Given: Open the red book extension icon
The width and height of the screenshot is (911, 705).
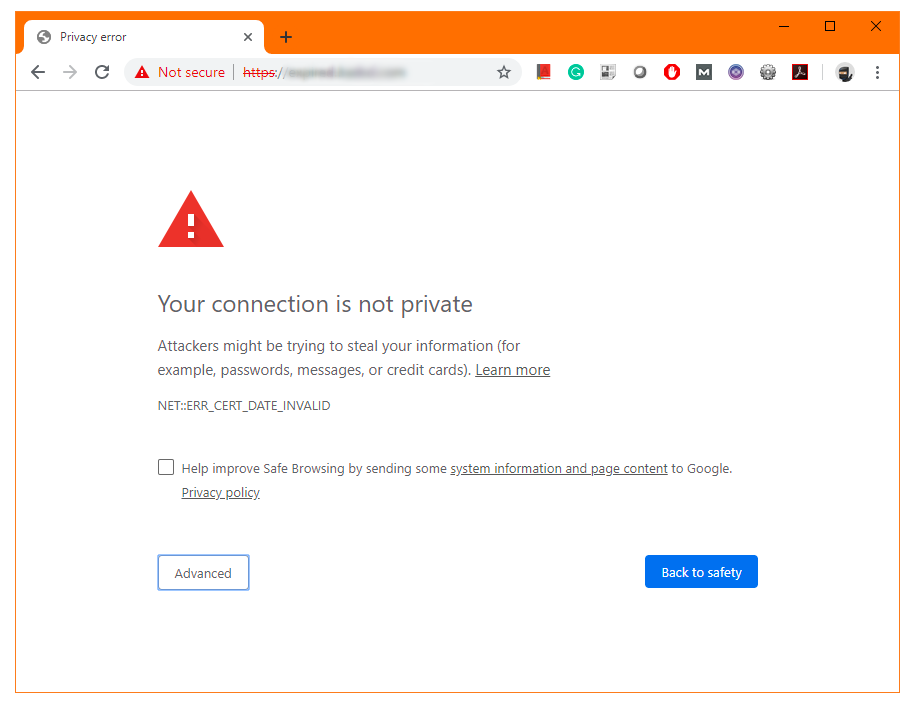Looking at the screenshot, I should [x=544, y=72].
